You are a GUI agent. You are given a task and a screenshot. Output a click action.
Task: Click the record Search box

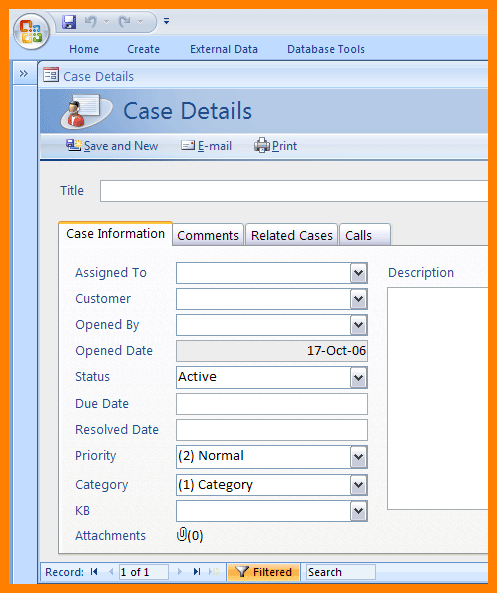tap(341, 572)
